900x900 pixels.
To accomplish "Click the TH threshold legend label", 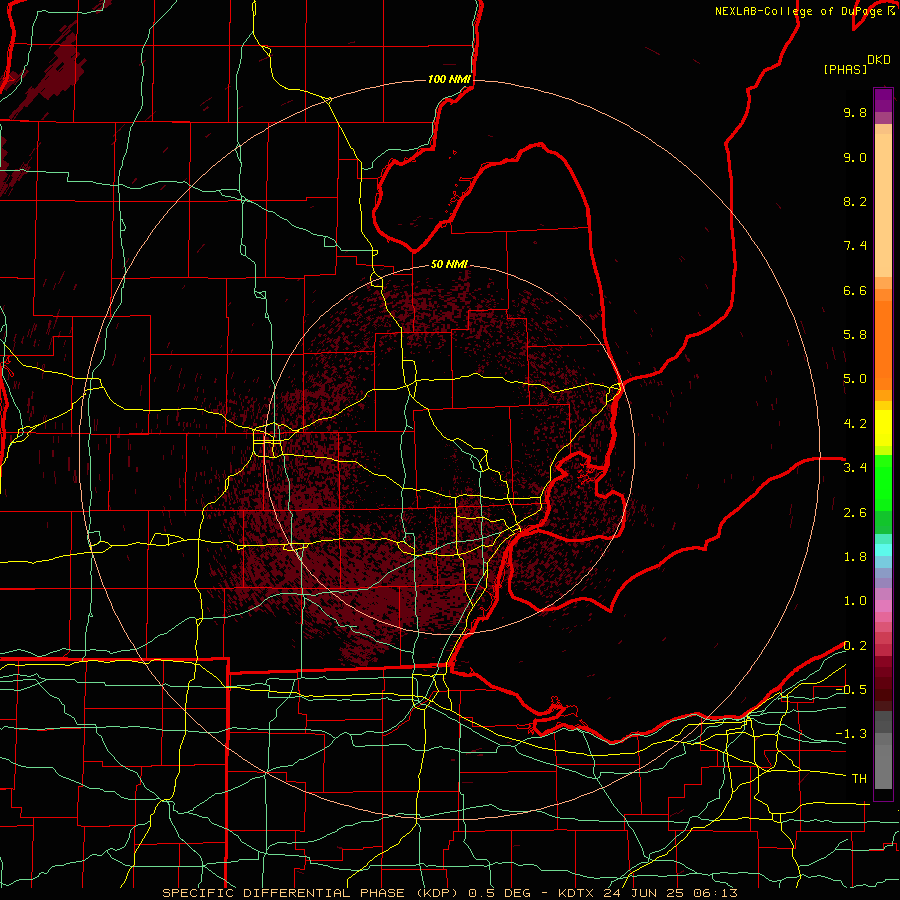I will coord(859,779).
